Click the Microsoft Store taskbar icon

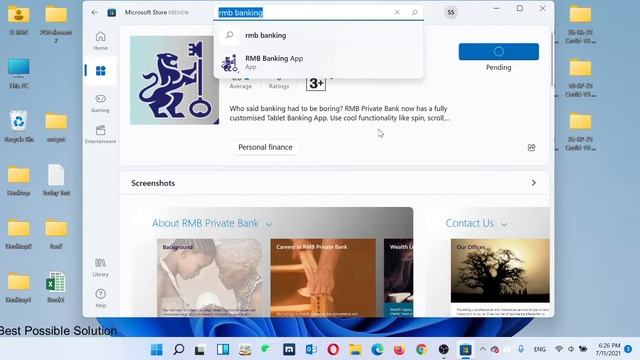[x=465, y=349]
